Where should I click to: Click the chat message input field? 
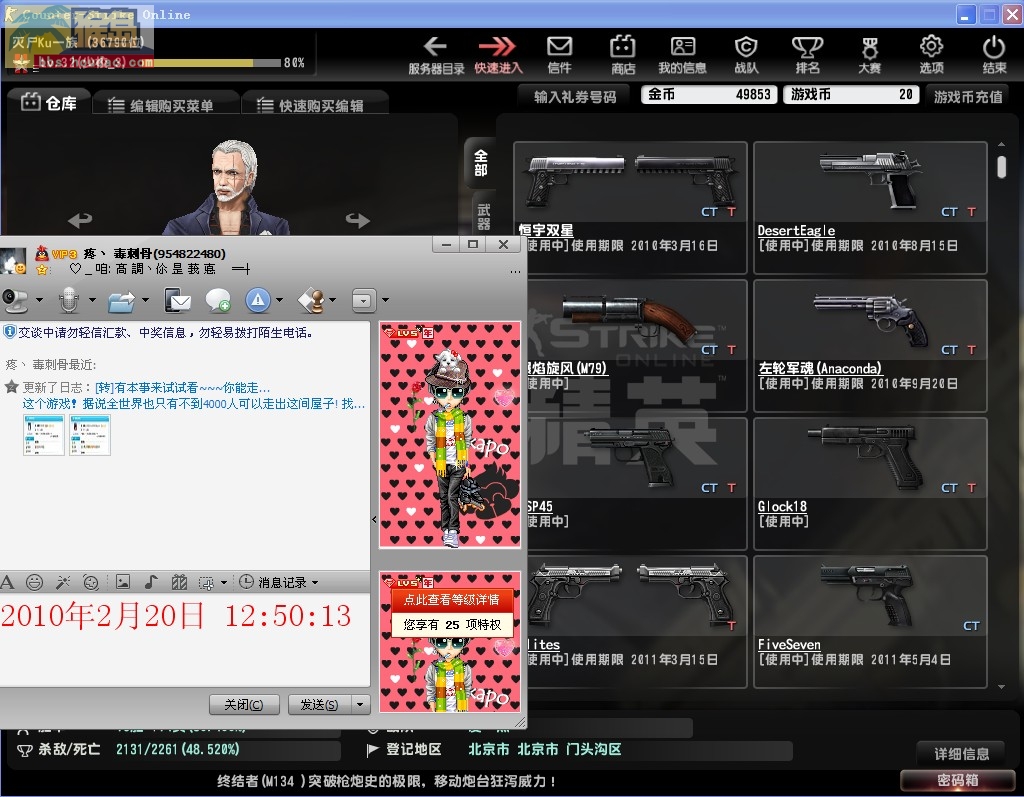pyautogui.click(x=185, y=640)
